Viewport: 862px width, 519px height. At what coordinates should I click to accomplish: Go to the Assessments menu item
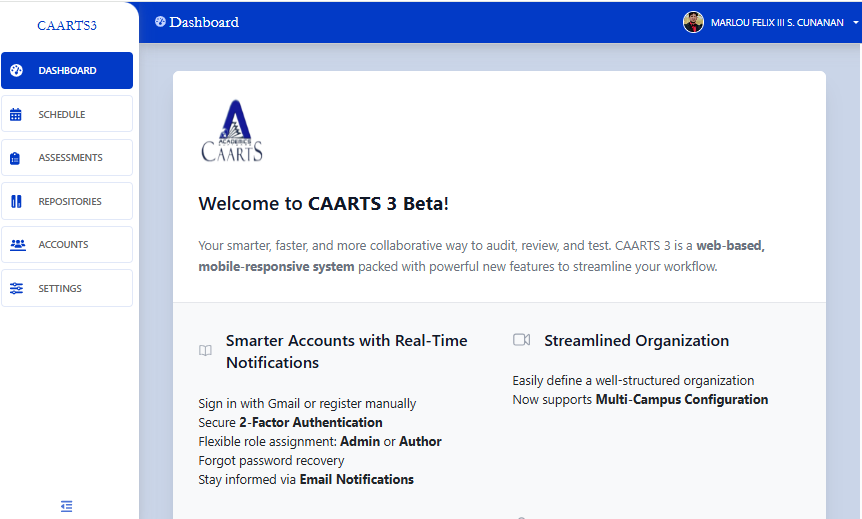coord(70,158)
